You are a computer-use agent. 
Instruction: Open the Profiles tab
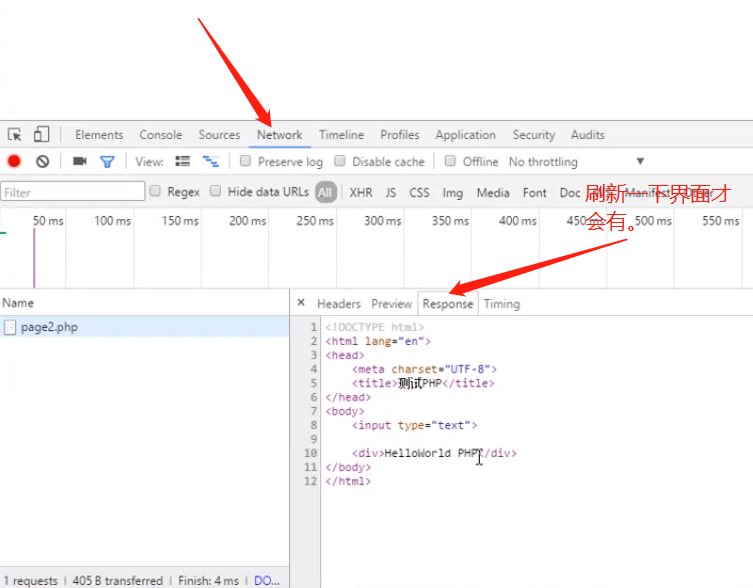point(400,135)
